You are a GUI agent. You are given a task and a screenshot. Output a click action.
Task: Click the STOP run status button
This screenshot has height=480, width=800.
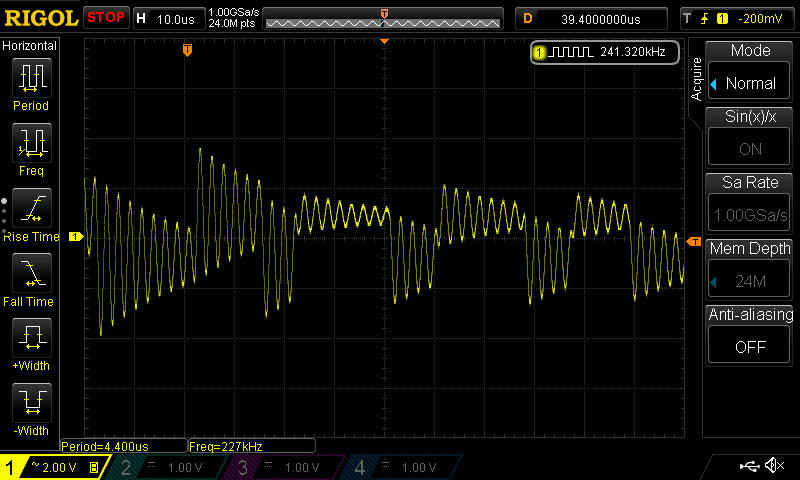[106, 18]
